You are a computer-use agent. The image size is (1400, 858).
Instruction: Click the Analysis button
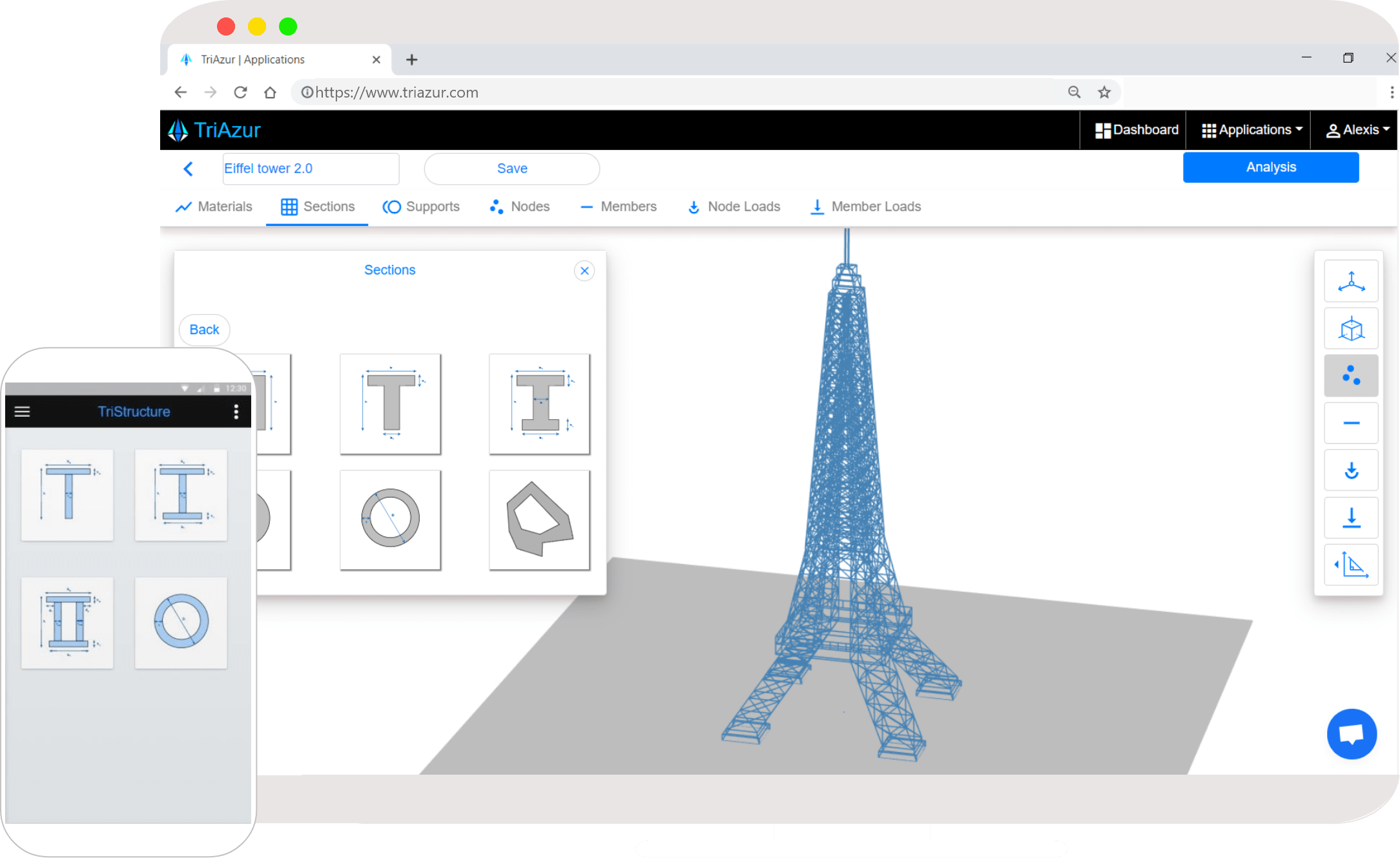pos(1270,167)
